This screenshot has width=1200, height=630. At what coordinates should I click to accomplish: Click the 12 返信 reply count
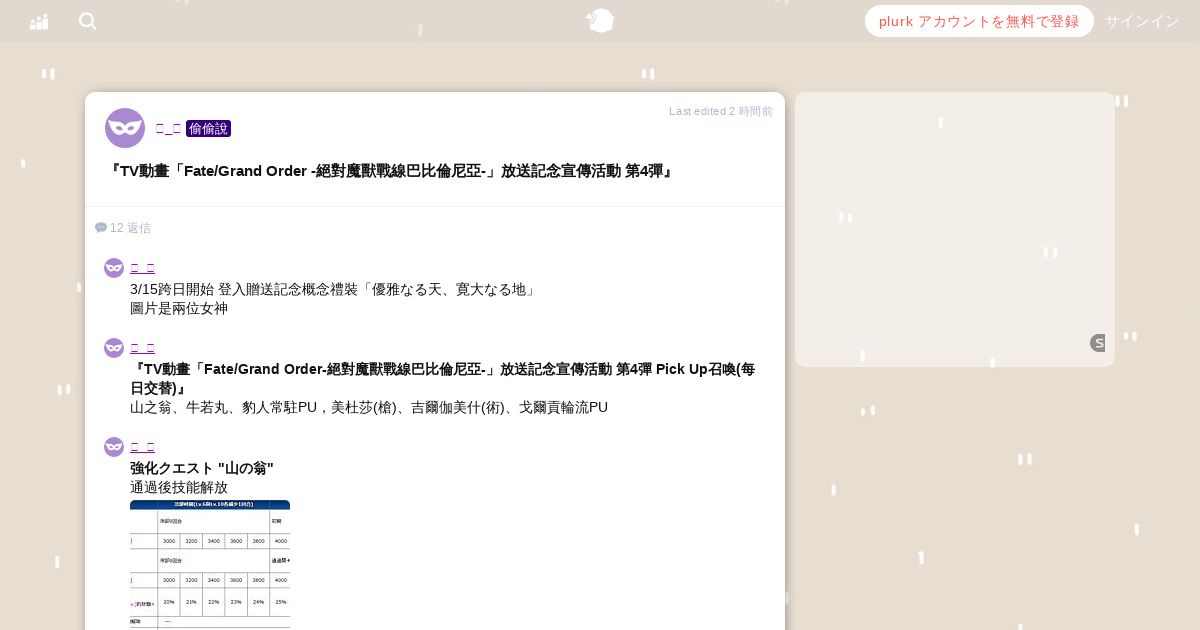click(130, 228)
